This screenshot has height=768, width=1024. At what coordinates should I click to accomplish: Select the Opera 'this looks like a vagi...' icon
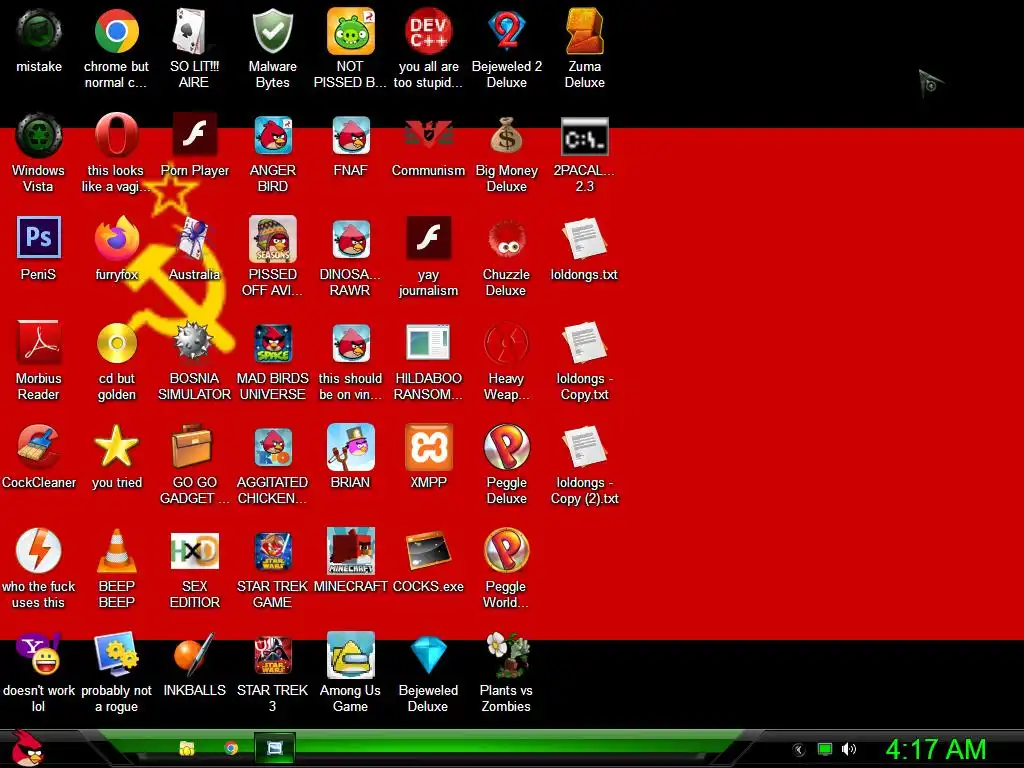point(116,135)
